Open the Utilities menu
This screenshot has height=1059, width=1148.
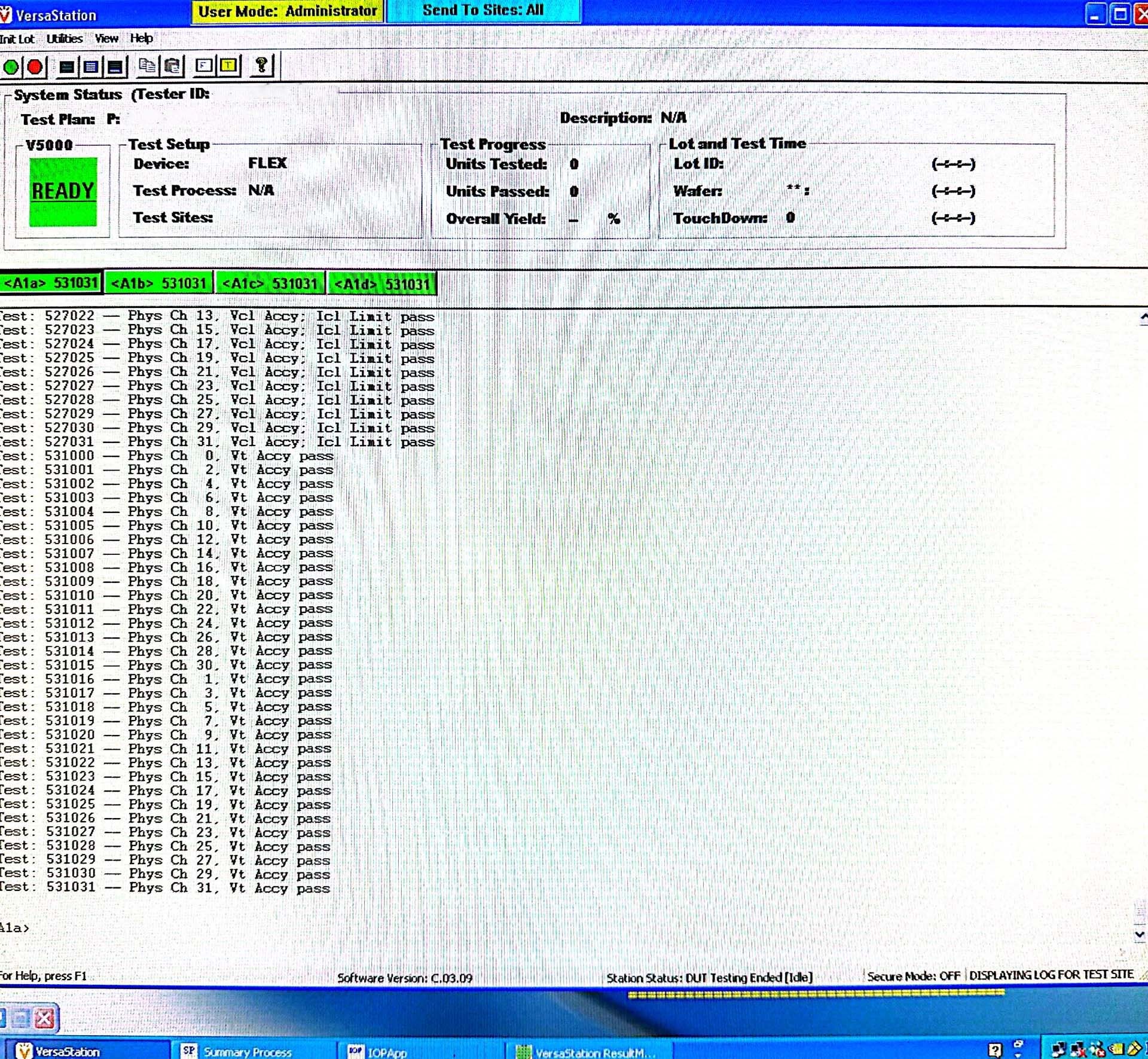(65, 39)
